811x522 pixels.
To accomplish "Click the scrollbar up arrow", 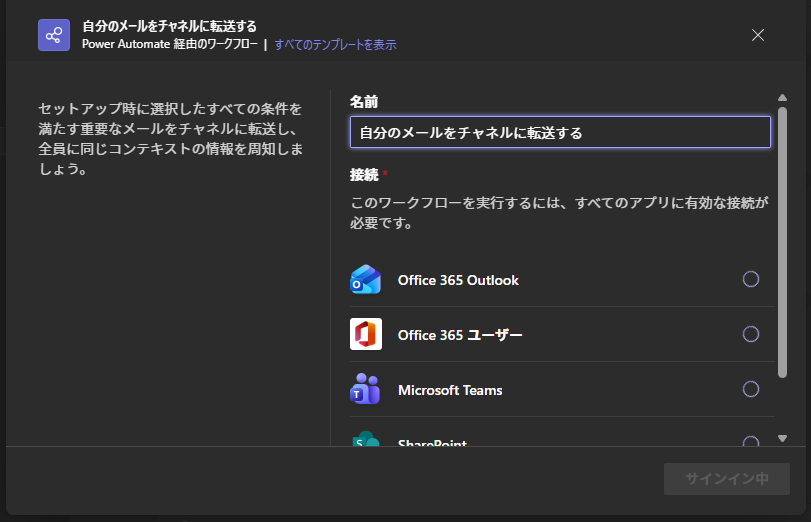I will [782, 98].
